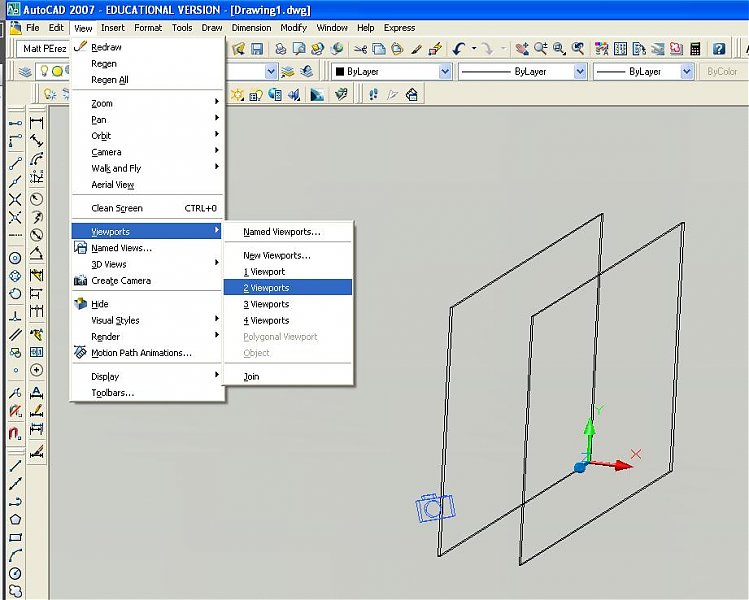Click the Walk footprints icon
The height and width of the screenshot is (600, 749).
click(374, 95)
